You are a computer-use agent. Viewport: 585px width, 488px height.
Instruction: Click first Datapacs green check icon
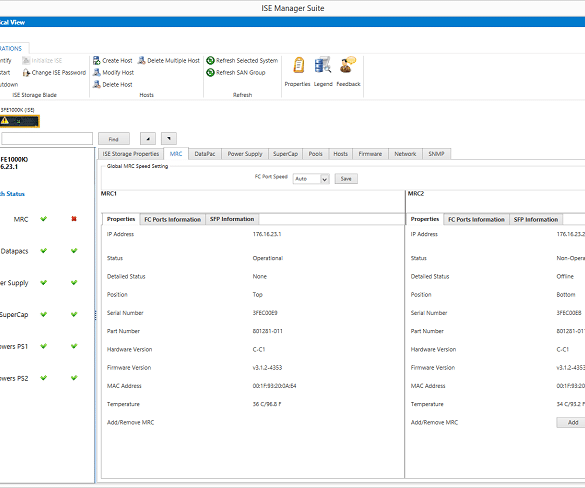click(x=44, y=251)
